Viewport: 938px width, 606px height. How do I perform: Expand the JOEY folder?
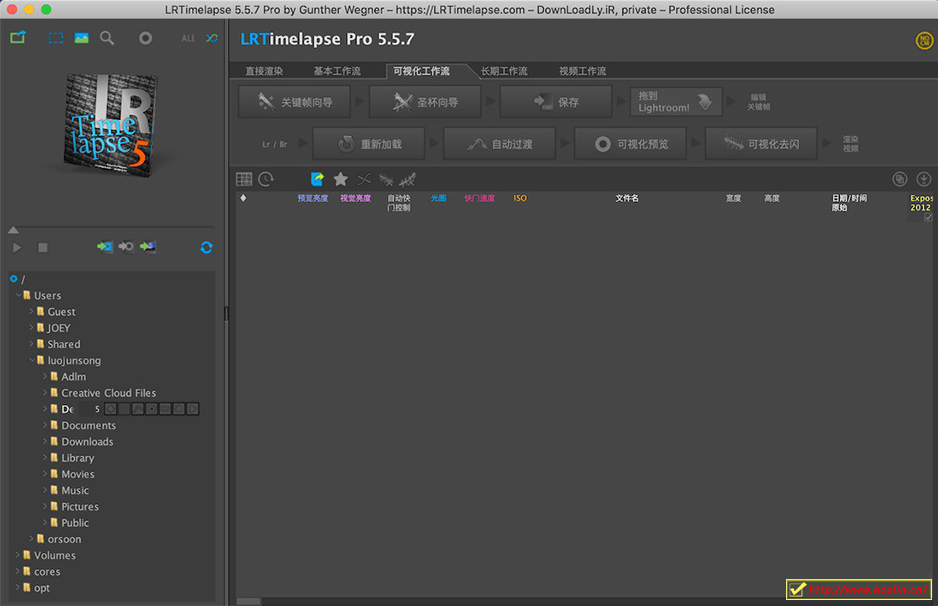(31, 327)
